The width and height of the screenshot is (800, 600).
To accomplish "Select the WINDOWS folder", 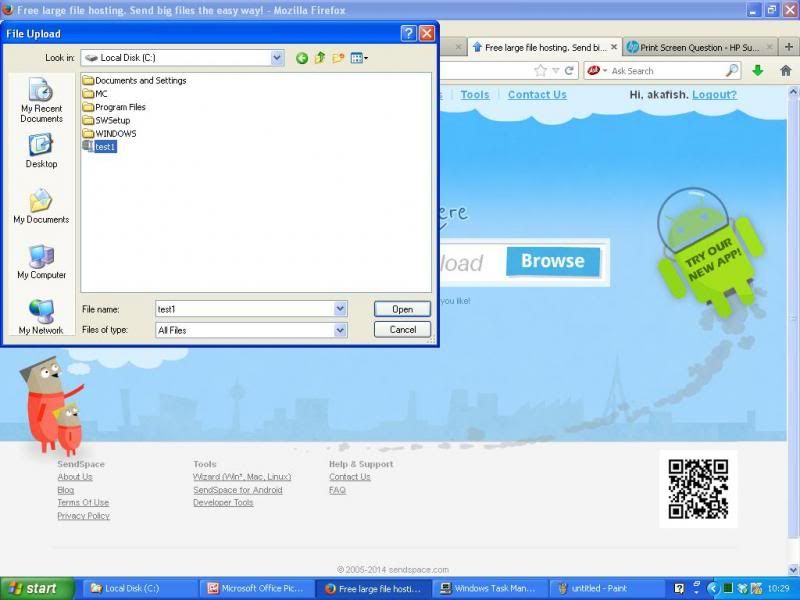I will [x=110, y=134].
